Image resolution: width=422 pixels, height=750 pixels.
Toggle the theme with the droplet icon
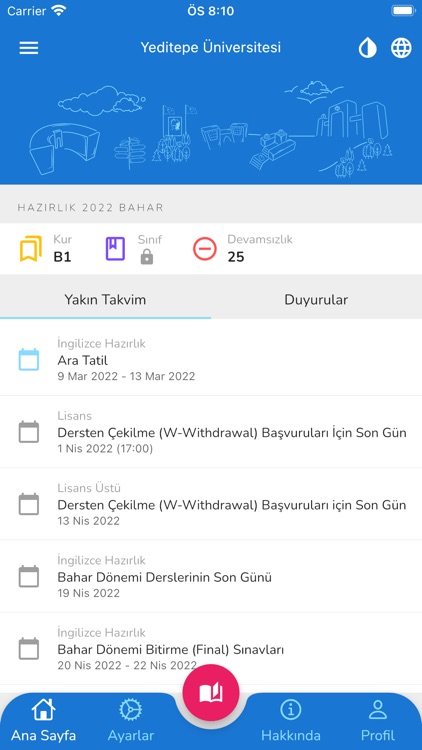pyautogui.click(x=367, y=48)
